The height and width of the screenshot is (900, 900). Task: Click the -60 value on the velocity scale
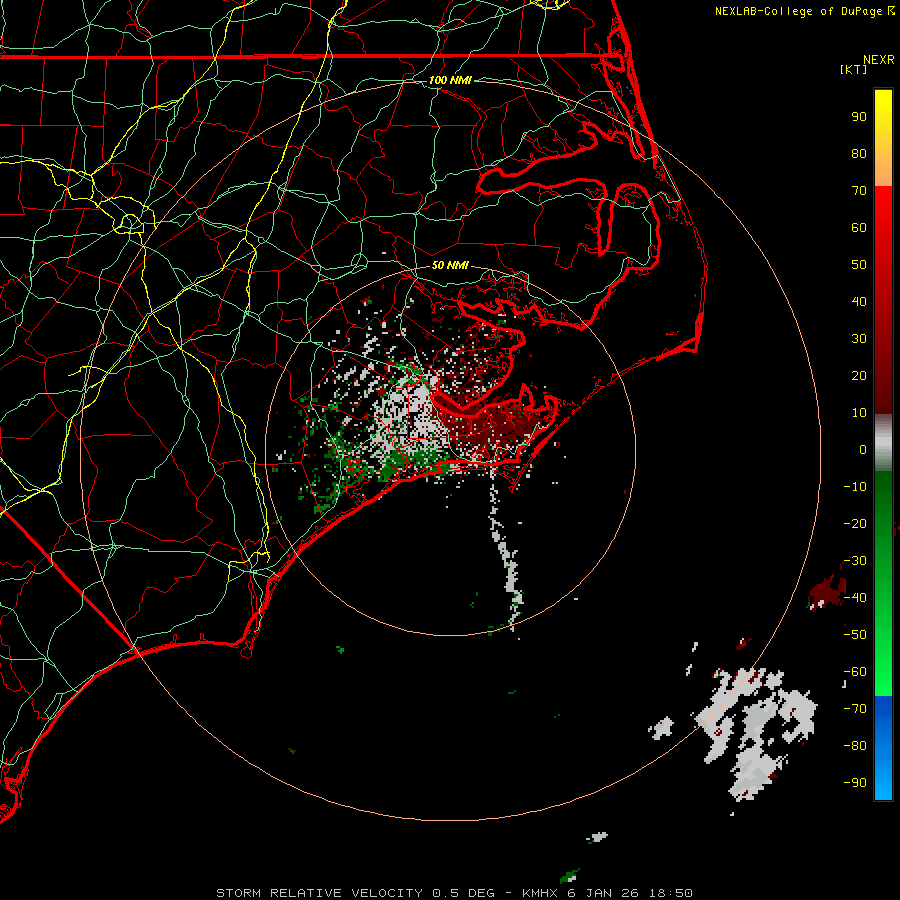coord(855,672)
